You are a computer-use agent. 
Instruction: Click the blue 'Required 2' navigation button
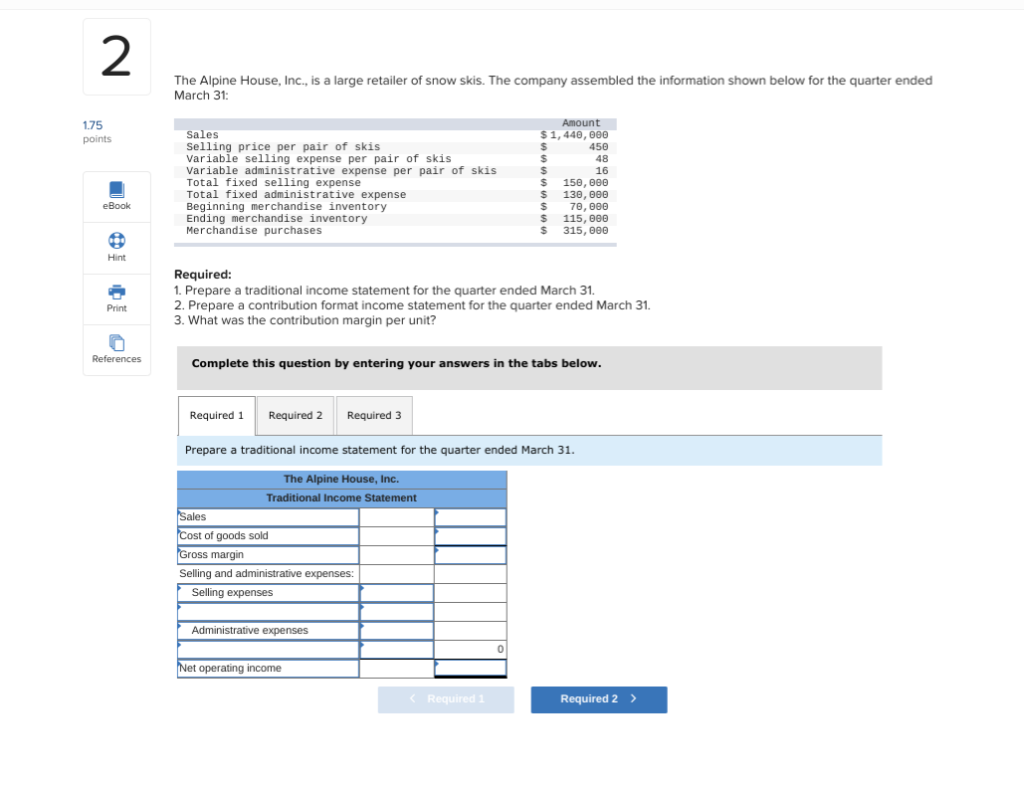click(x=598, y=699)
